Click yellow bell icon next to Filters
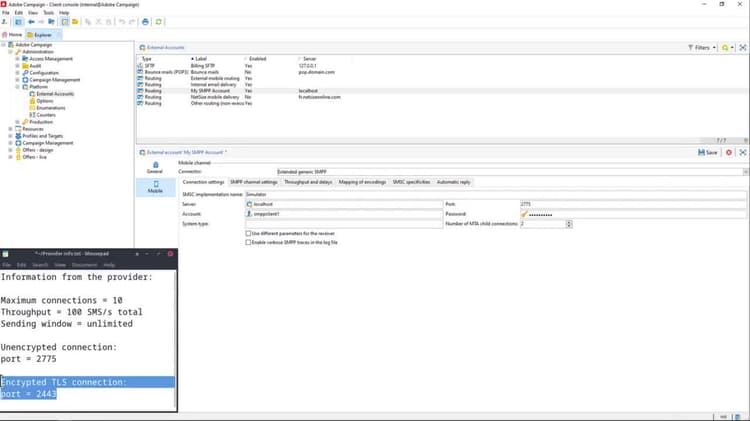This screenshot has width=750, height=421. tap(725, 48)
